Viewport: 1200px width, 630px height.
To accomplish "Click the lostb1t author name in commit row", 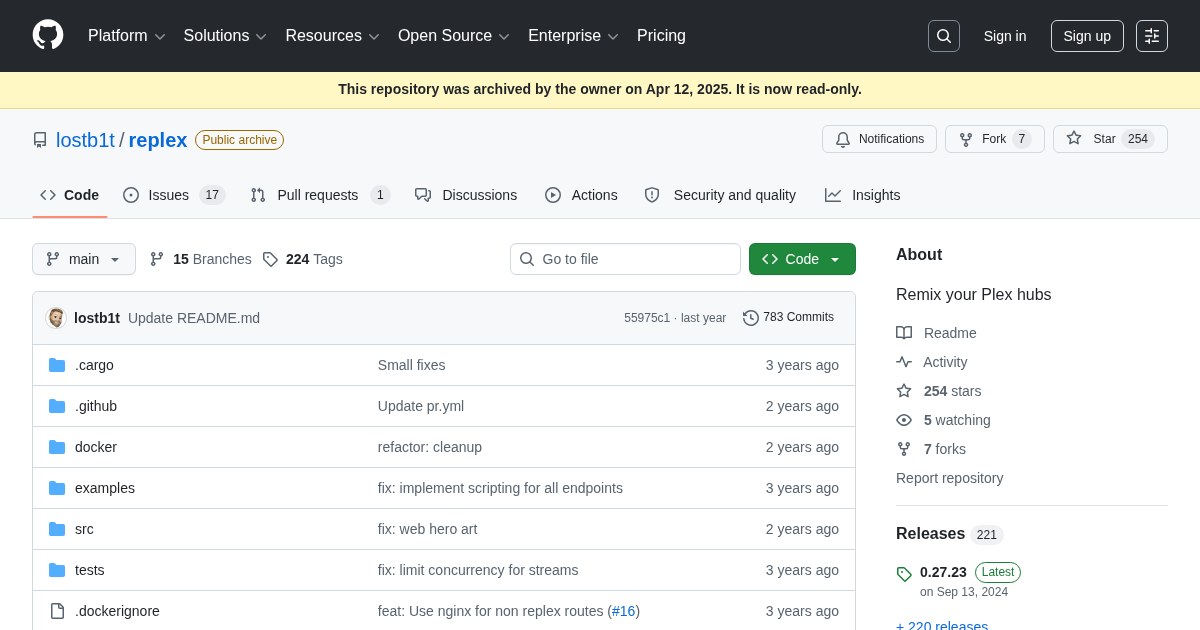I will point(97,318).
